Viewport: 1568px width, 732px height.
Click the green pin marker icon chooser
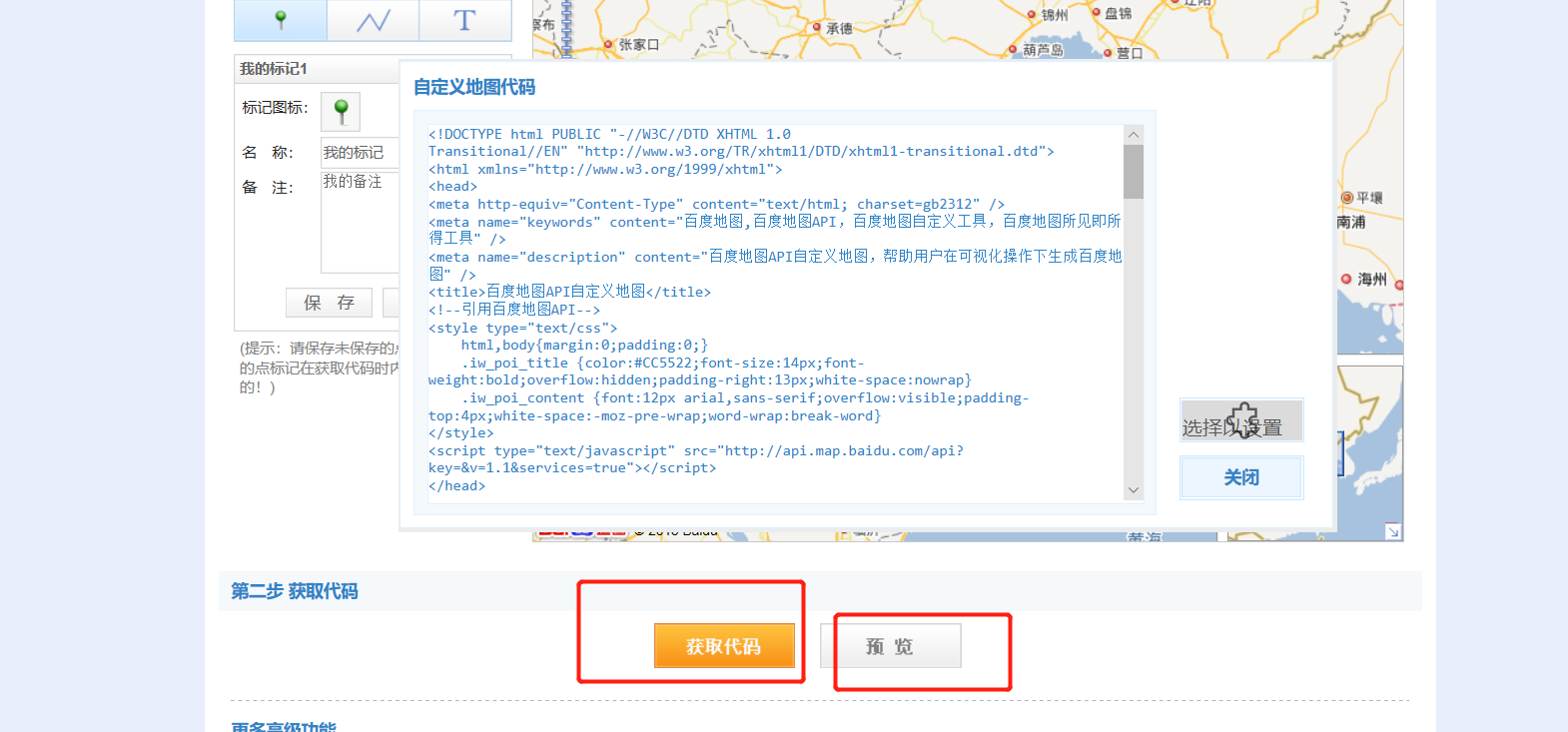point(341,112)
